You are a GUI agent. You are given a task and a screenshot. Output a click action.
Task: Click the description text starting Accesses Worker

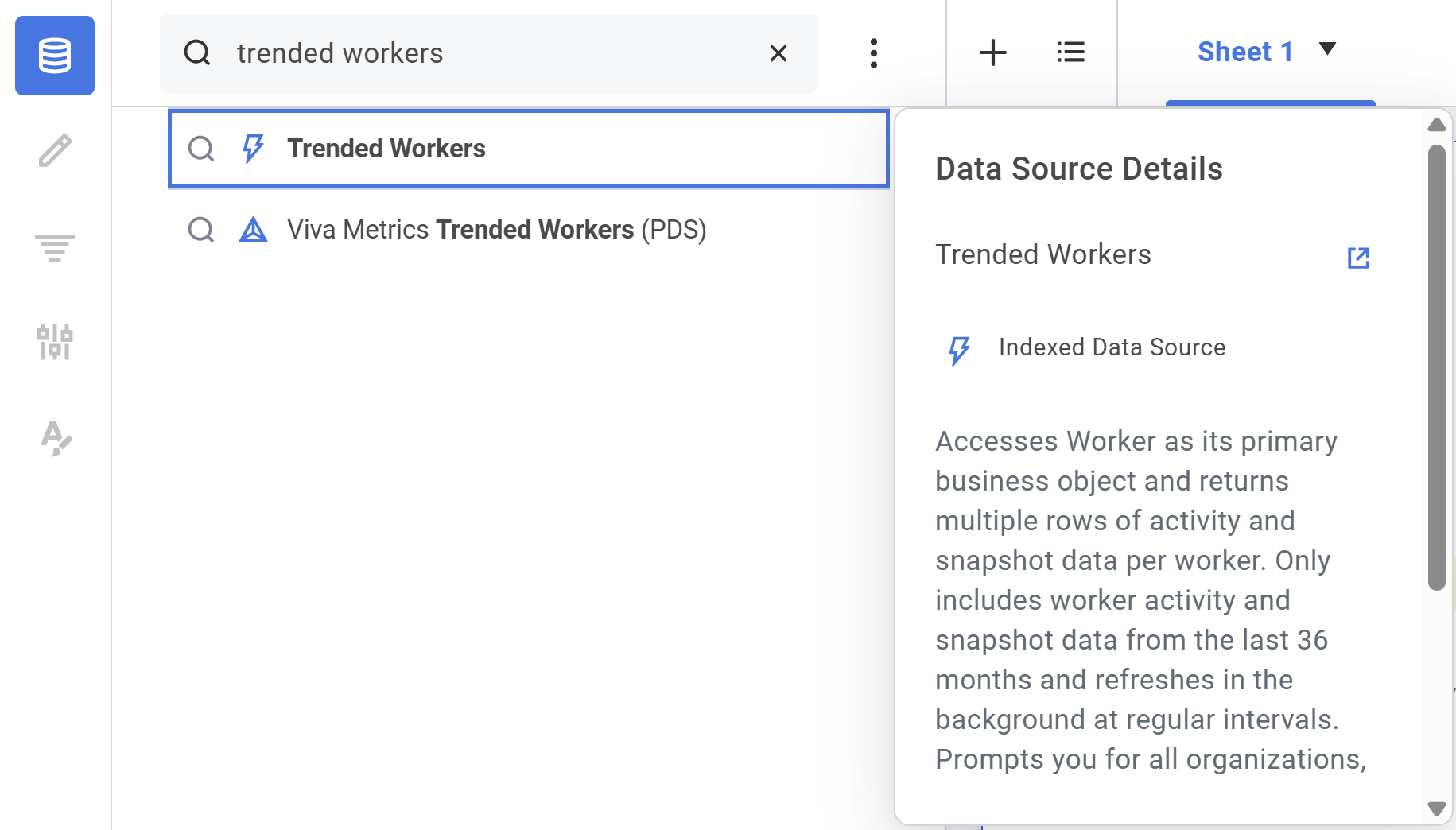point(1151,600)
